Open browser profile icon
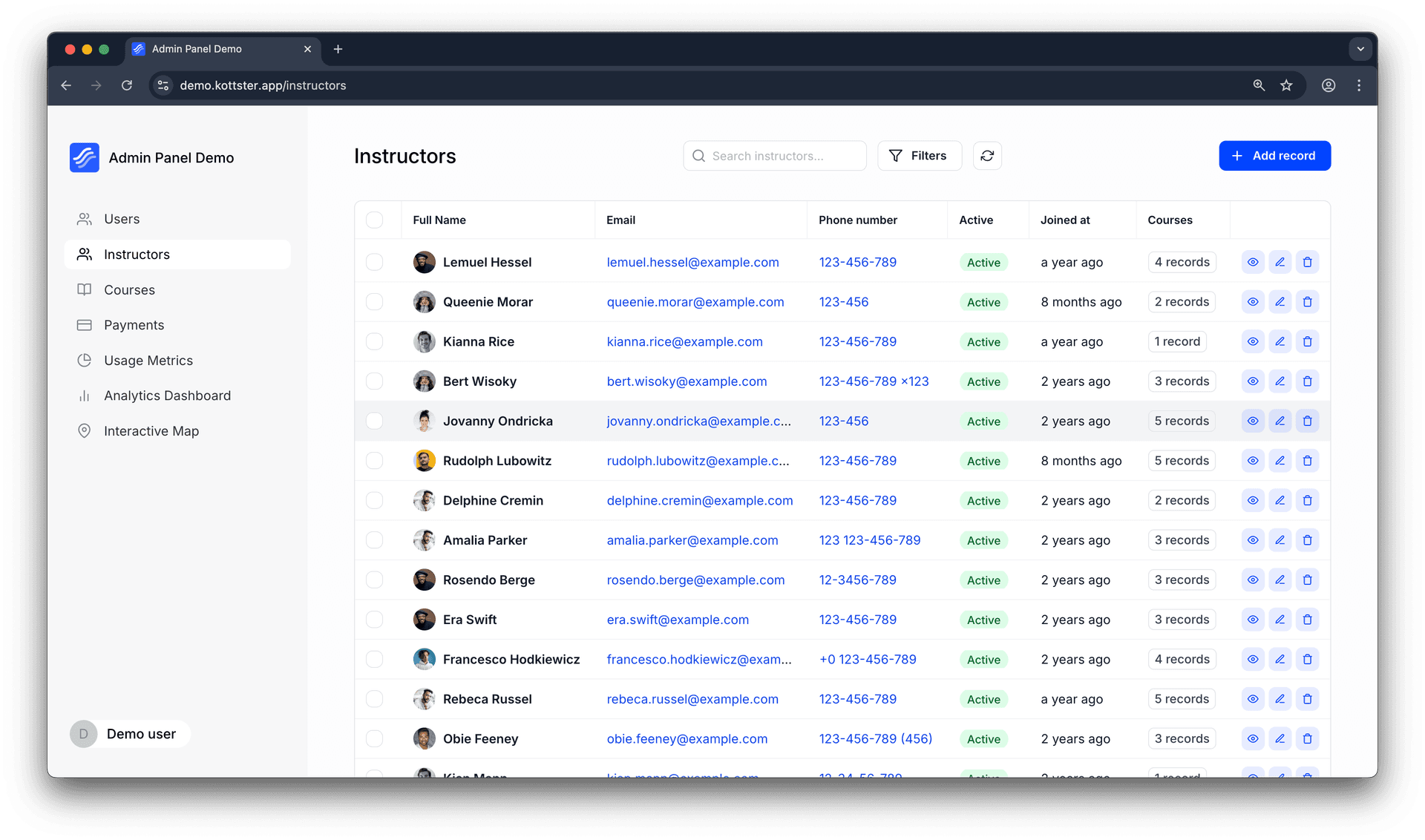Screen dimensions: 1425x840 tap(1329, 85)
